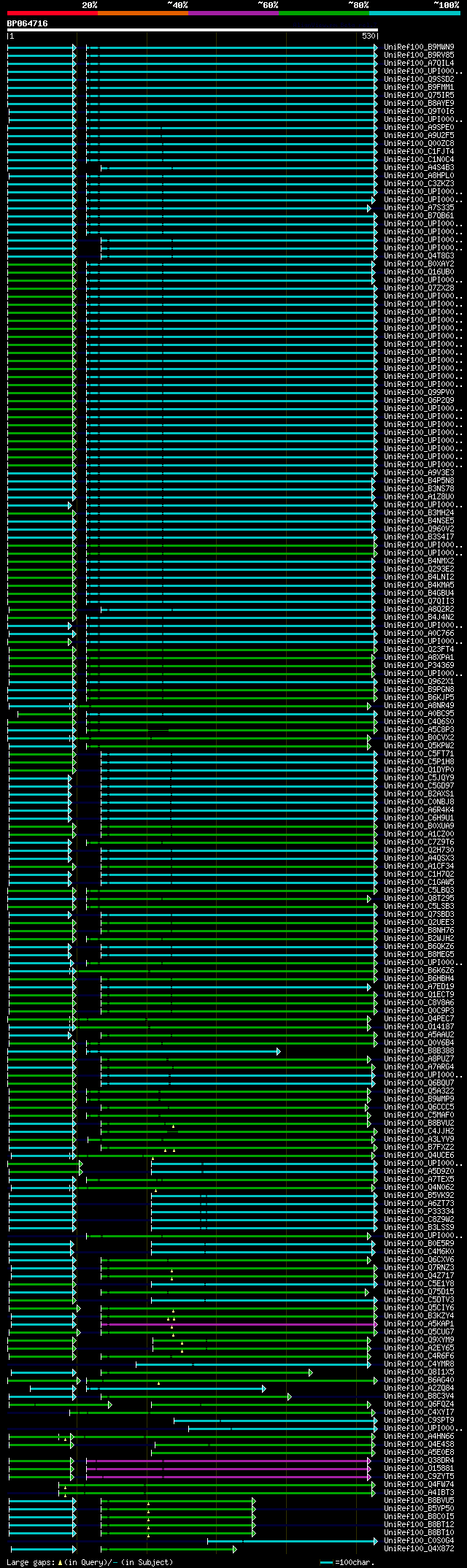
Task: Click the purple ~60% identity legend bar
Action: pos(233,13)
